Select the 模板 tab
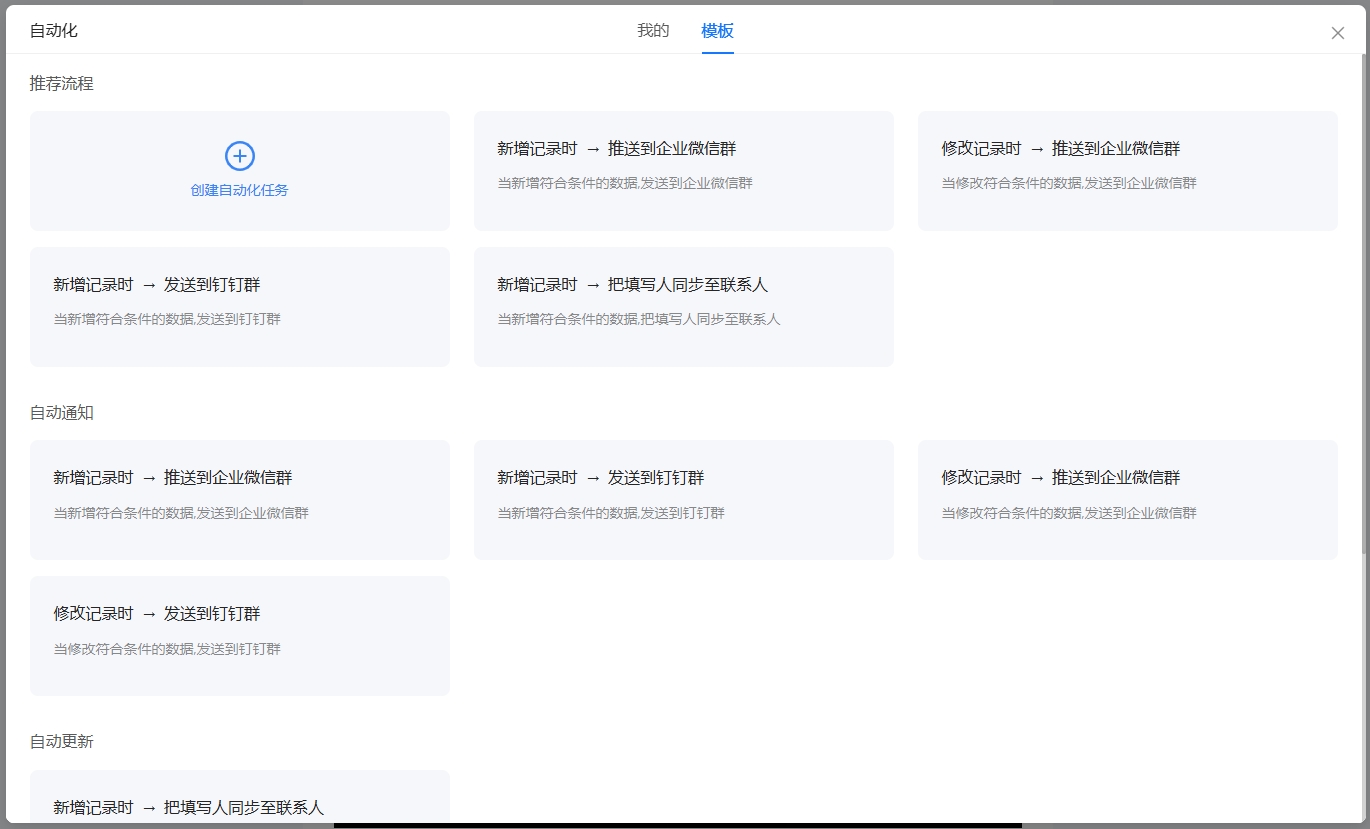The width and height of the screenshot is (1370, 829). pos(717,31)
